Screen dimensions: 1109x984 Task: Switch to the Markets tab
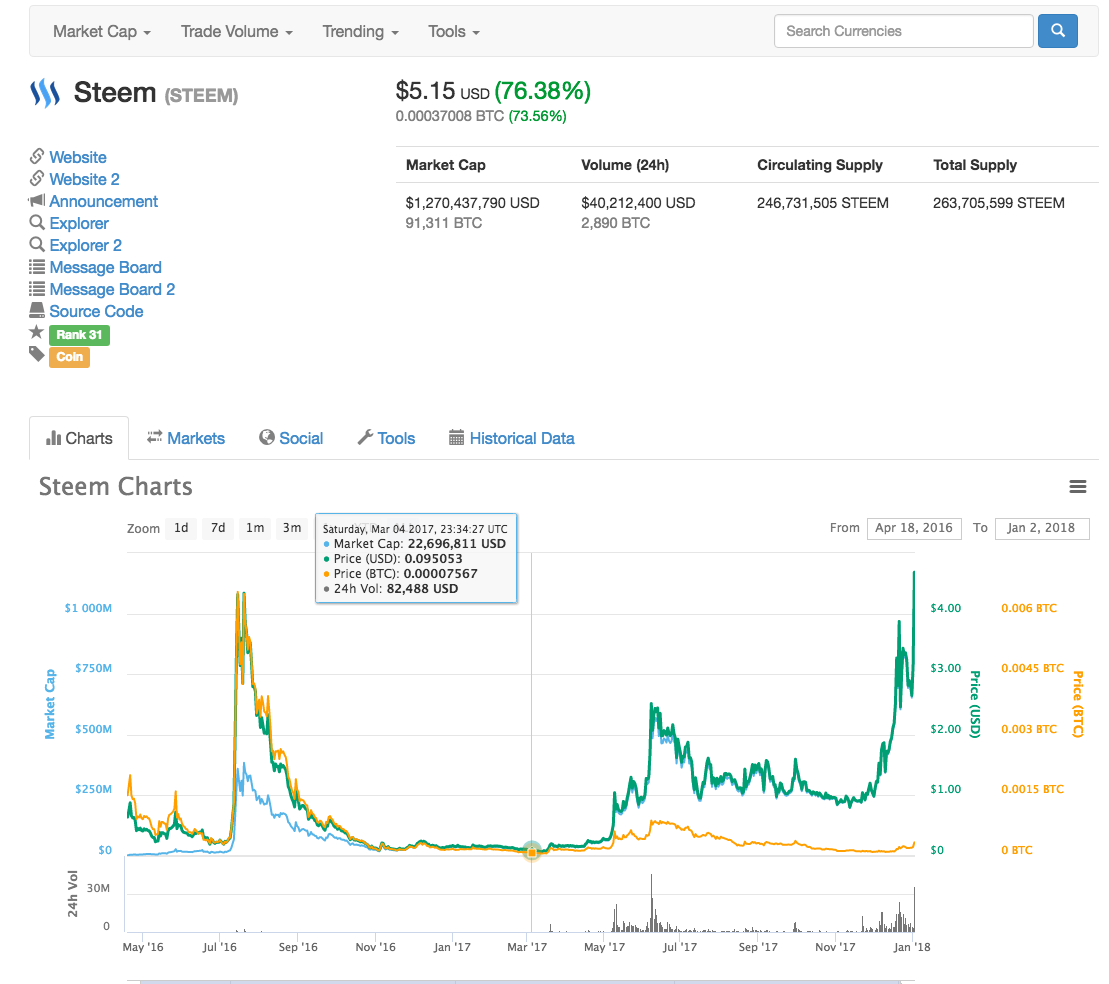(186, 439)
